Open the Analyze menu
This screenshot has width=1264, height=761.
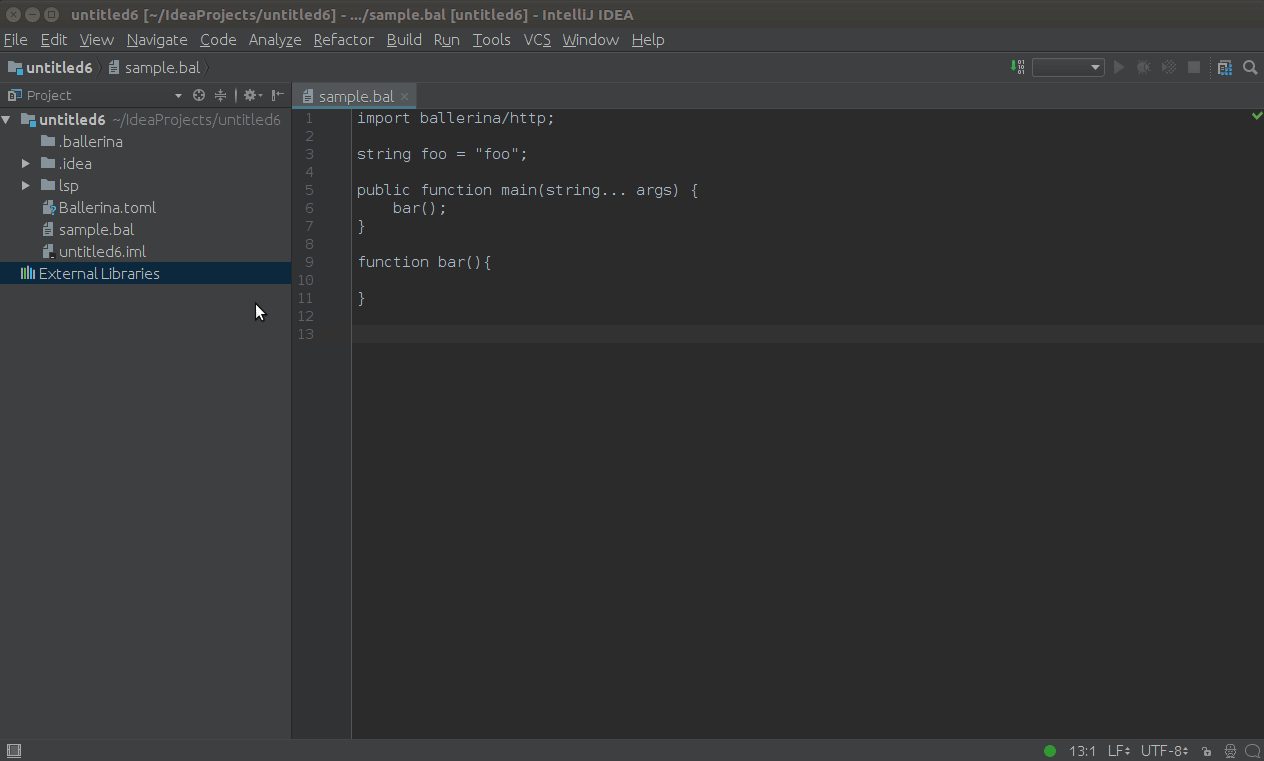[275, 39]
